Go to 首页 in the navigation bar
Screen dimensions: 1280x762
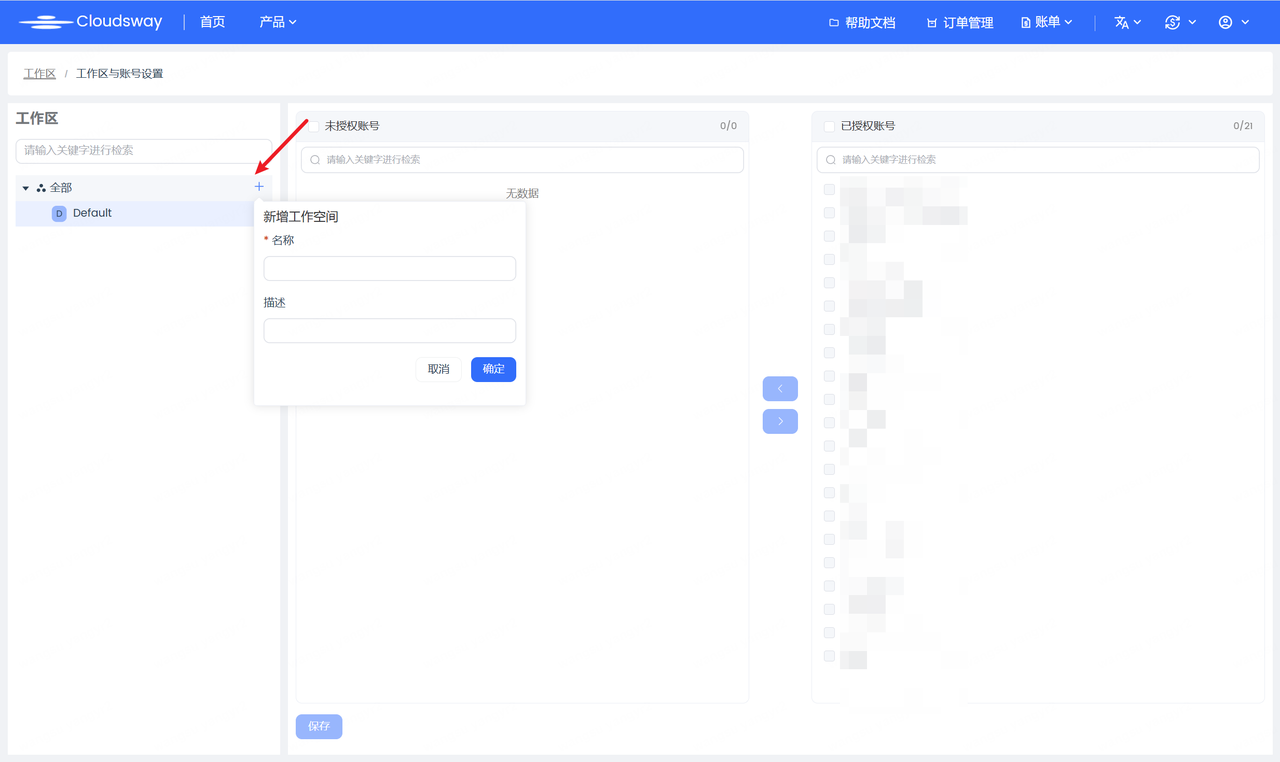pos(212,22)
